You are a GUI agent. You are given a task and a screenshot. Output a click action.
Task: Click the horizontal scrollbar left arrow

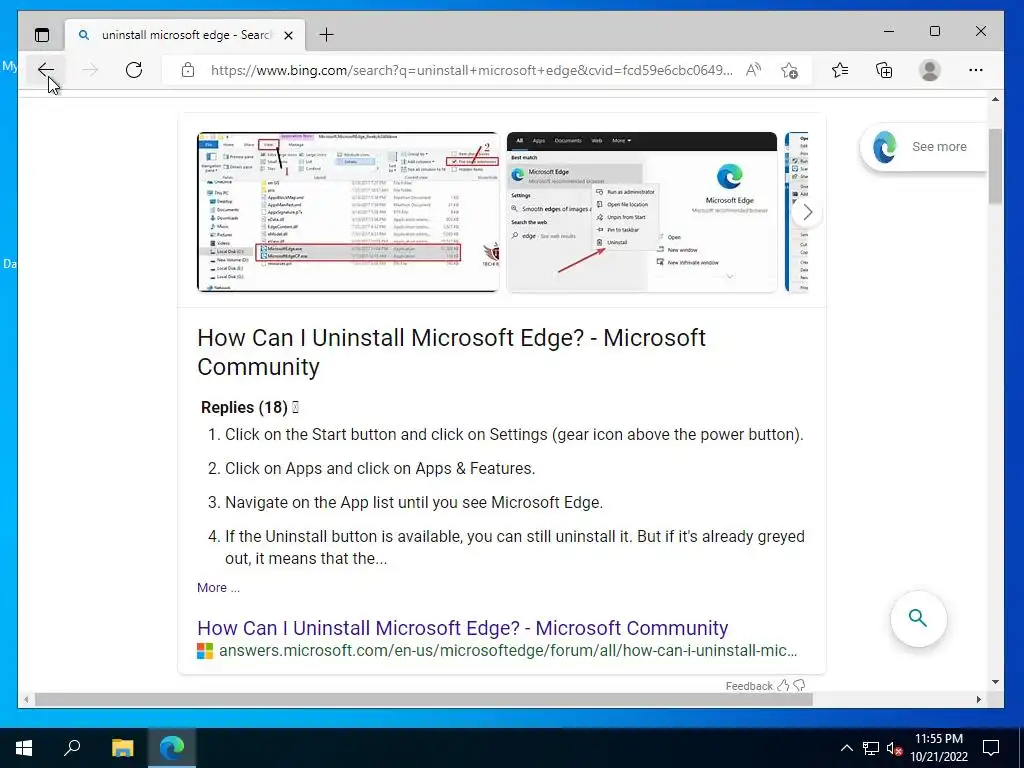26,699
